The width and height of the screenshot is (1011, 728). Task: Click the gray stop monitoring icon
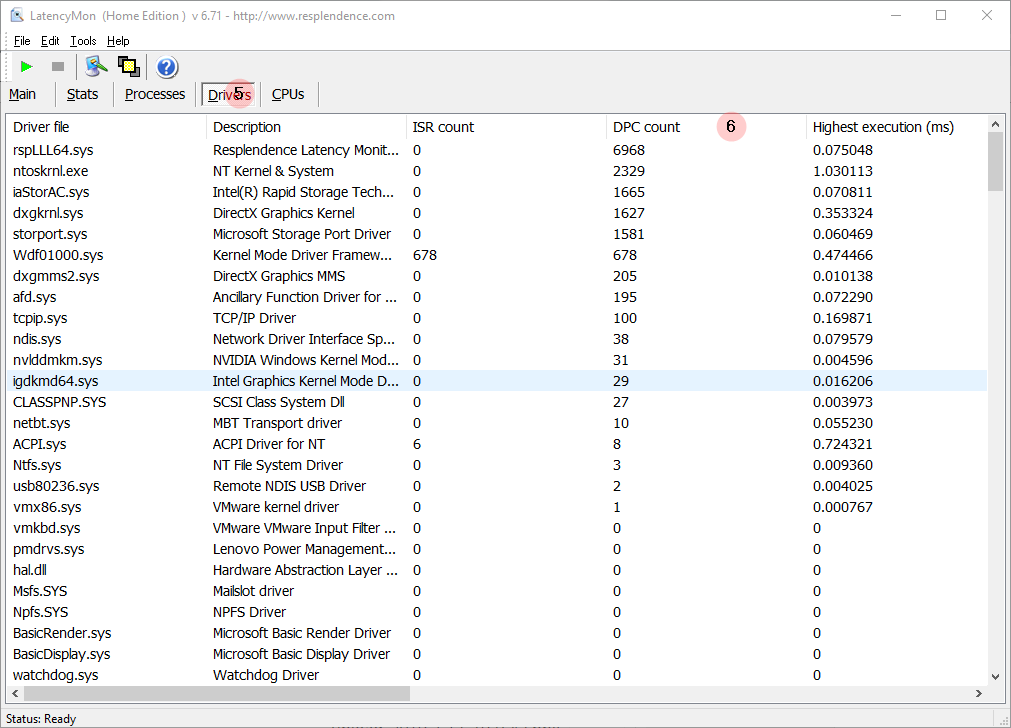[58, 66]
